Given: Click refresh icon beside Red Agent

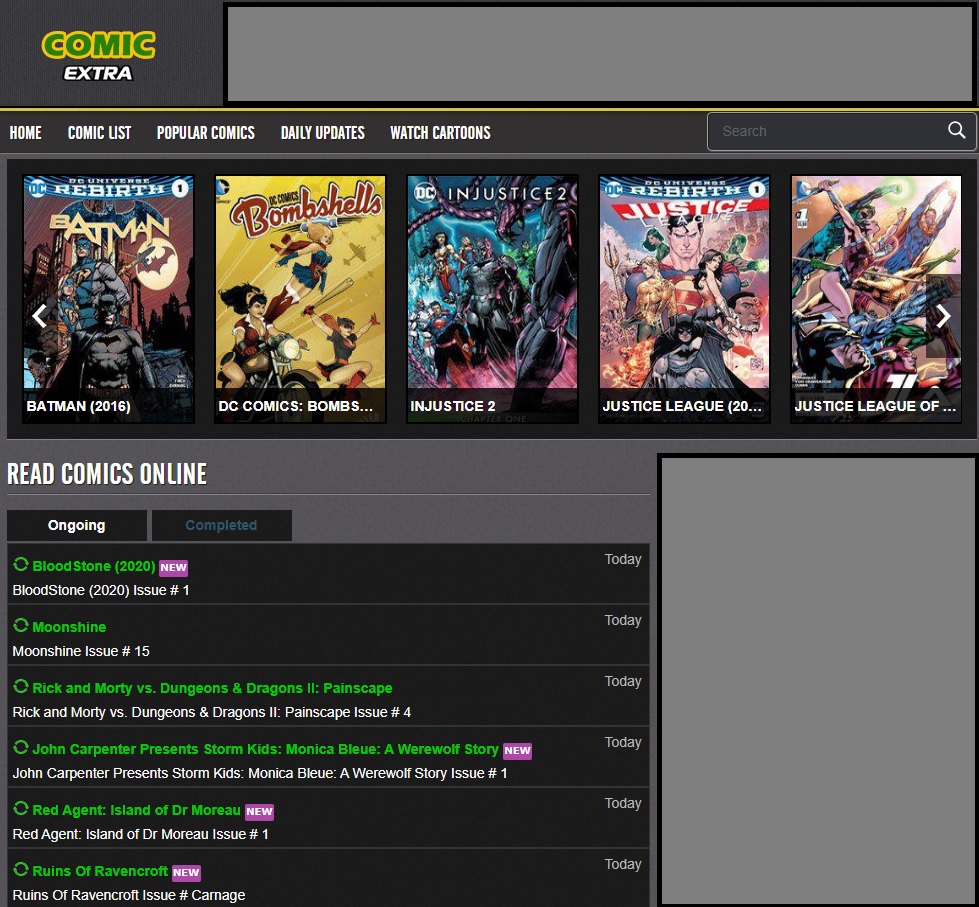Looking at the screenshot, I should (x=21, y=808).
